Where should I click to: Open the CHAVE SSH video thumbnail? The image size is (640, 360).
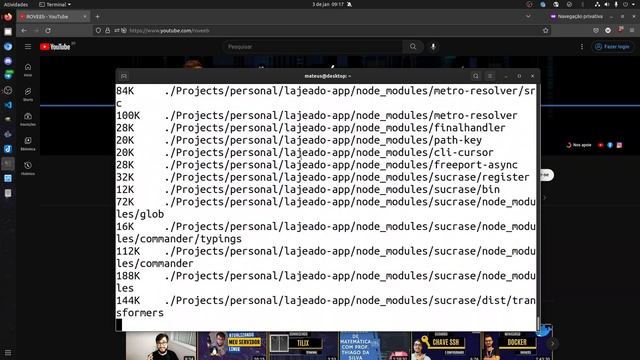point(445,346)
